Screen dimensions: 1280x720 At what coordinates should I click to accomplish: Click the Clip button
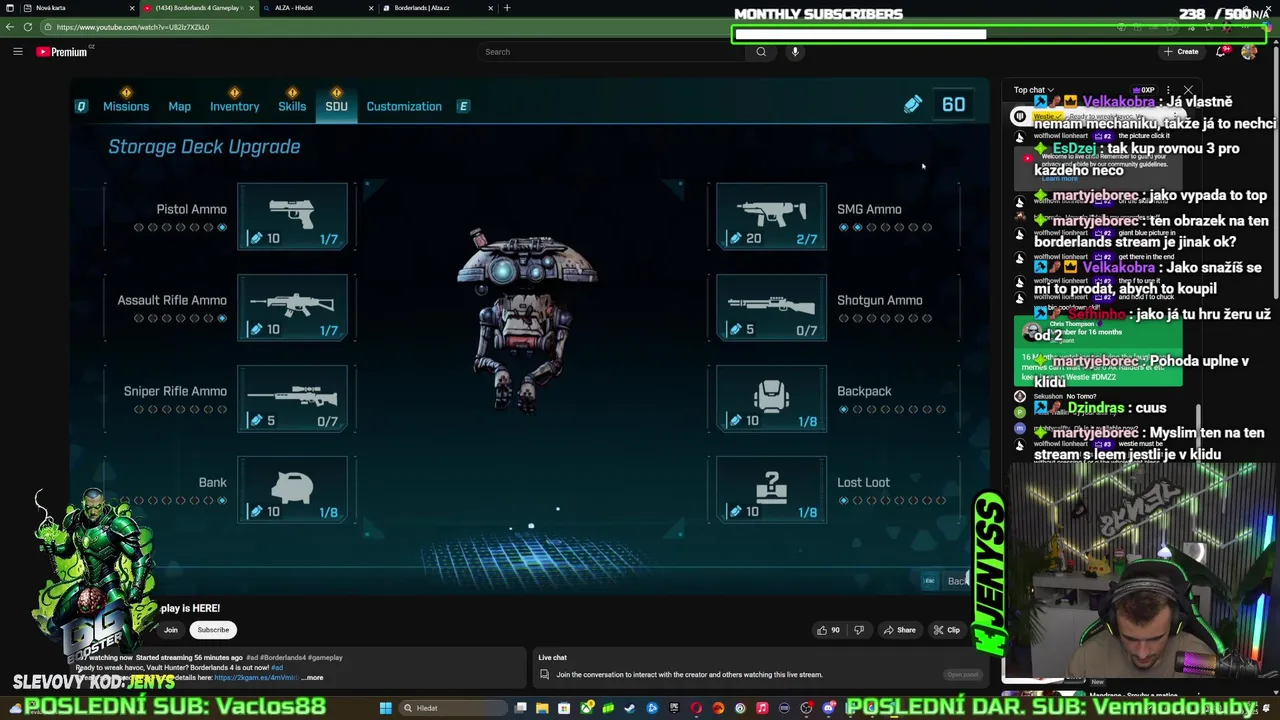(x=946, y=630)
